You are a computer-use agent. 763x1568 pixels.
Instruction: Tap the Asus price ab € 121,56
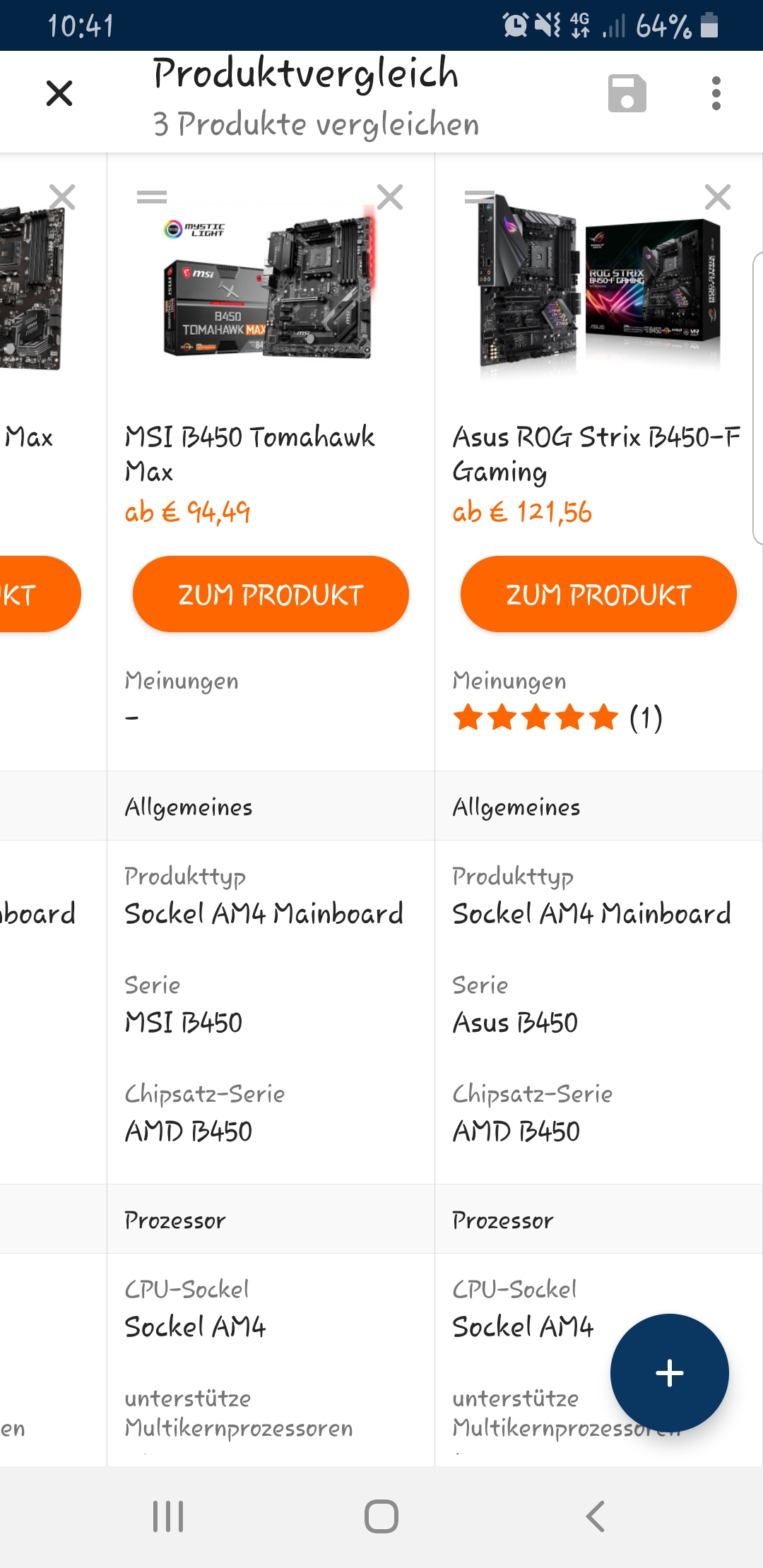pos(522,512)
